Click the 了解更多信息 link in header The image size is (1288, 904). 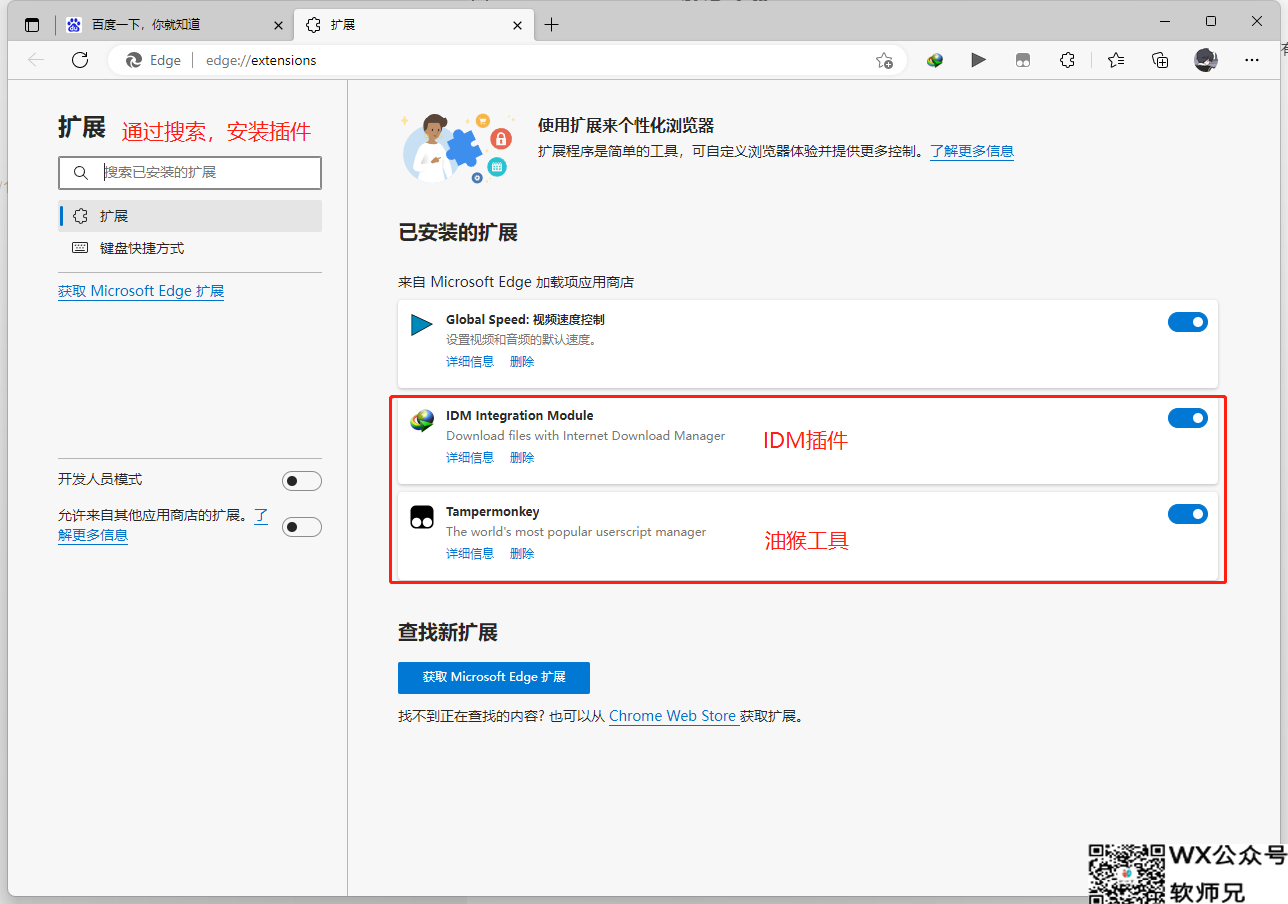(972, 151)
